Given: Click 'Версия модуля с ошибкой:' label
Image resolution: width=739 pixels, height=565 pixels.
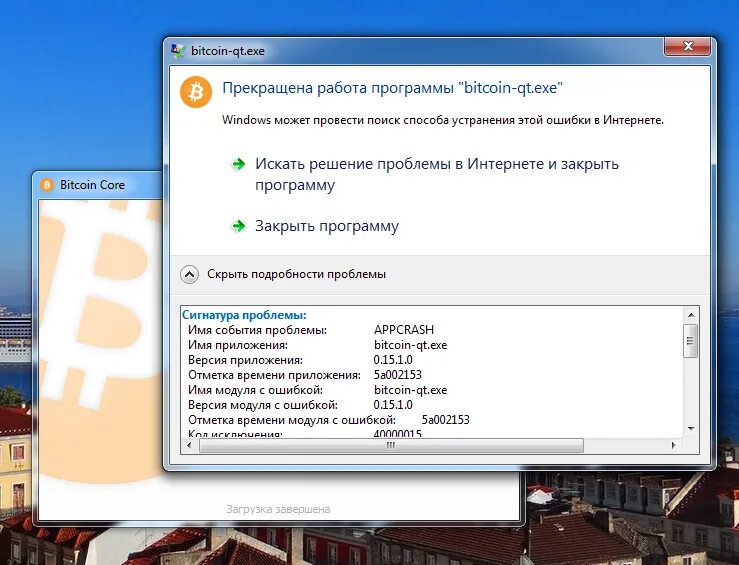Looking at the screenshot, I should (263, 405).
